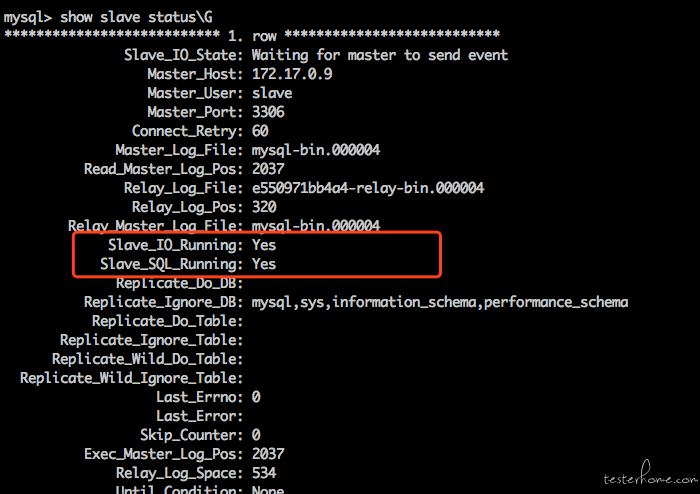700x494 pixels.
Task: Click the Slave_IO_Running Yes value
Action: point(264,245)
